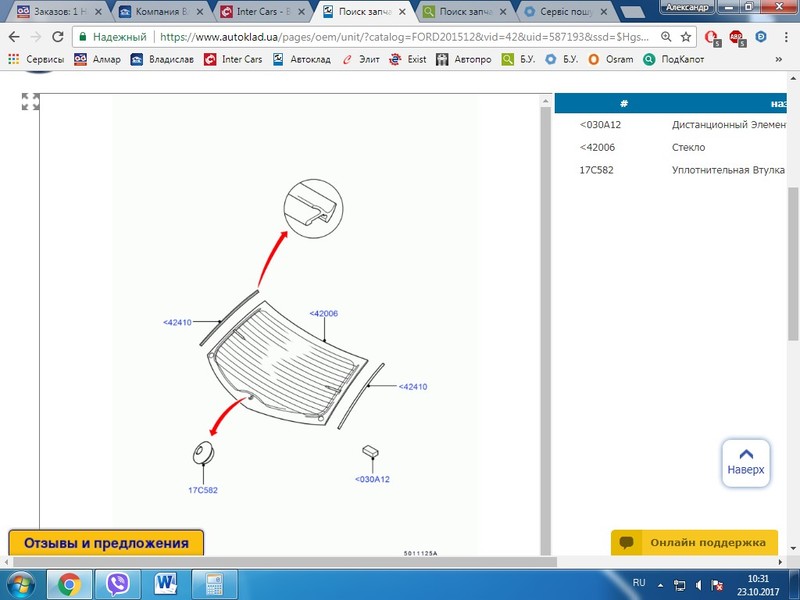Click the Adblock Plus extension icon
The height and width of the screenshot is (600, 800).
pyautogui.click(x=737, y=37)
